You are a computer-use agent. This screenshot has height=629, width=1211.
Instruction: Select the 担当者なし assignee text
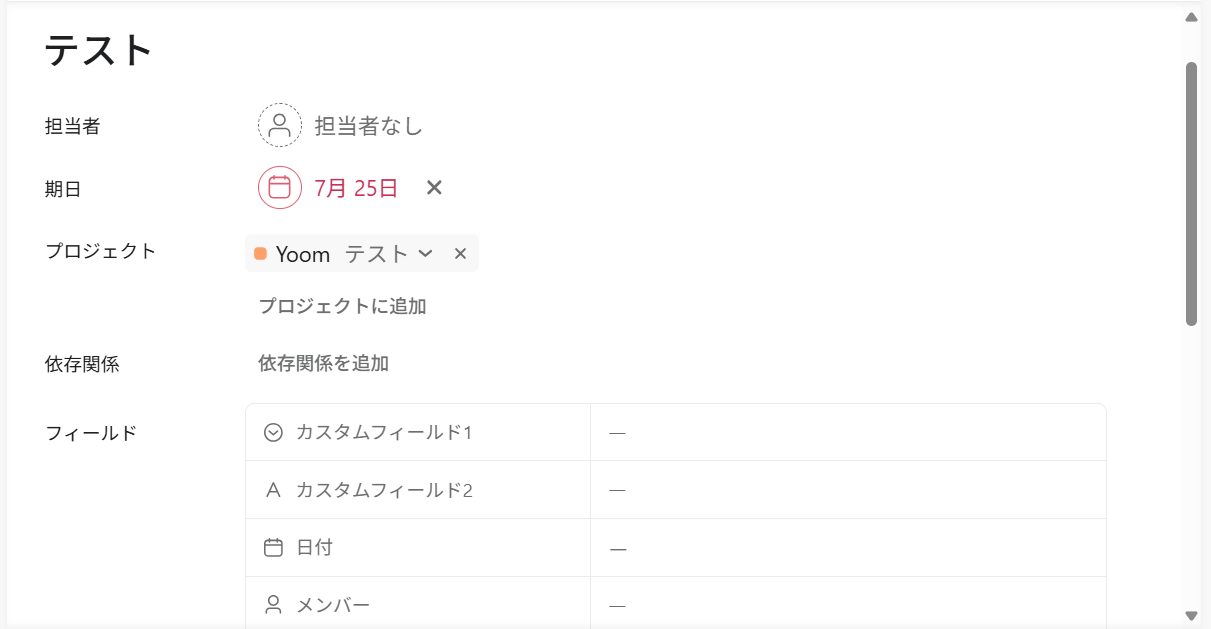(x=369, y=126)
